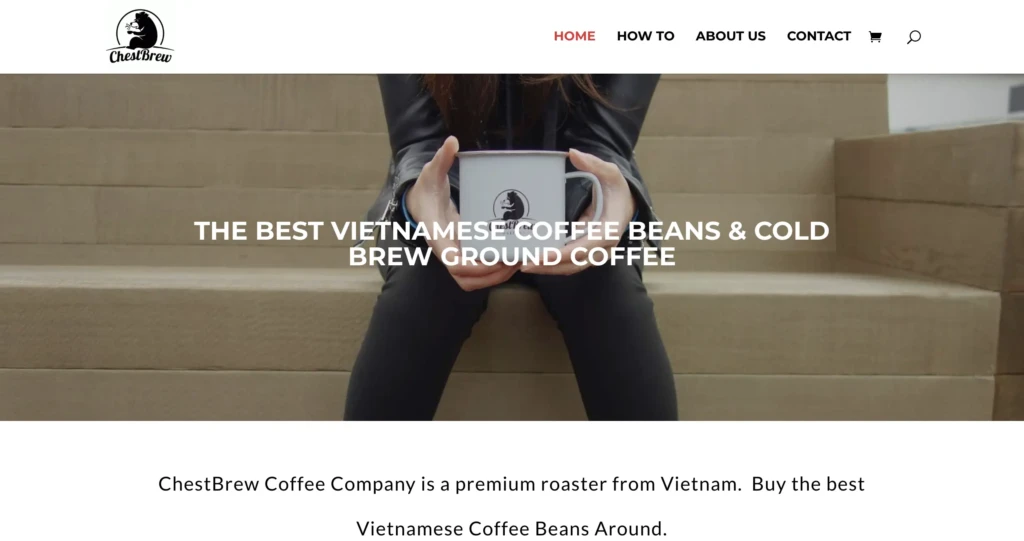Open the shopping cart icon
This screenshot has width=1024, height=541.
875,37
